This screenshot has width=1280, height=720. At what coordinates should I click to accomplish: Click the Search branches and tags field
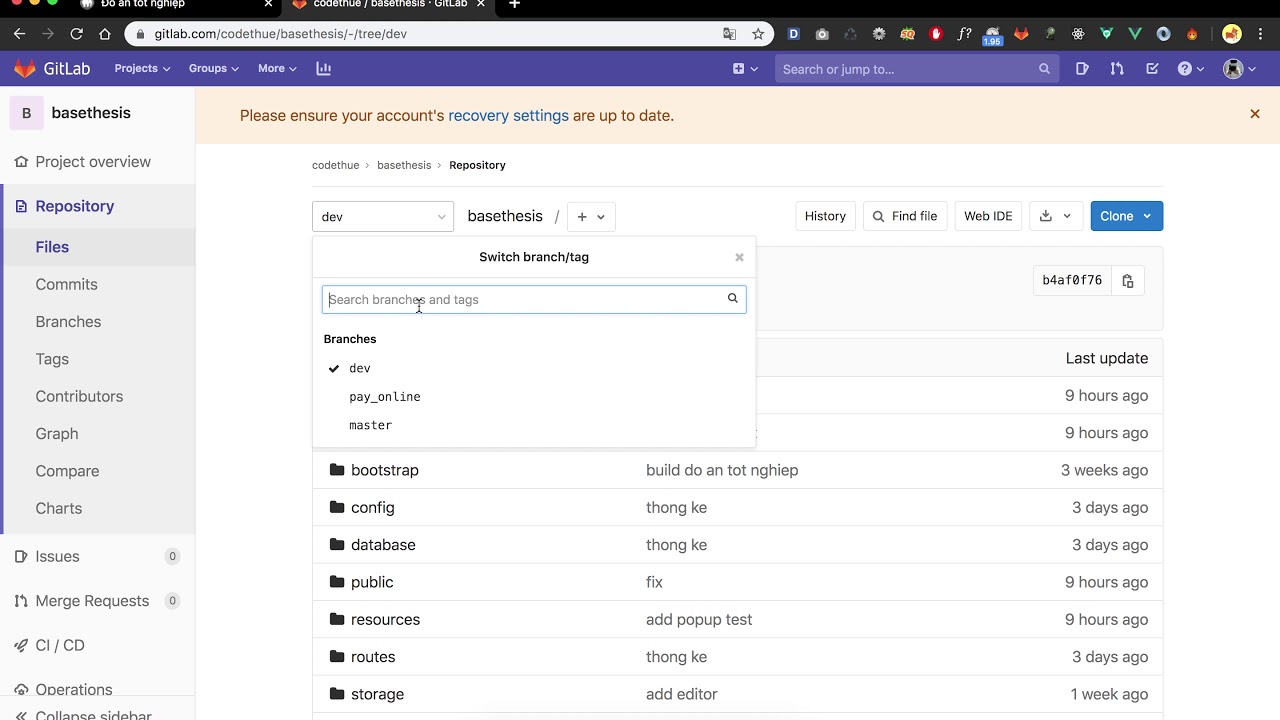pos(534,299)
